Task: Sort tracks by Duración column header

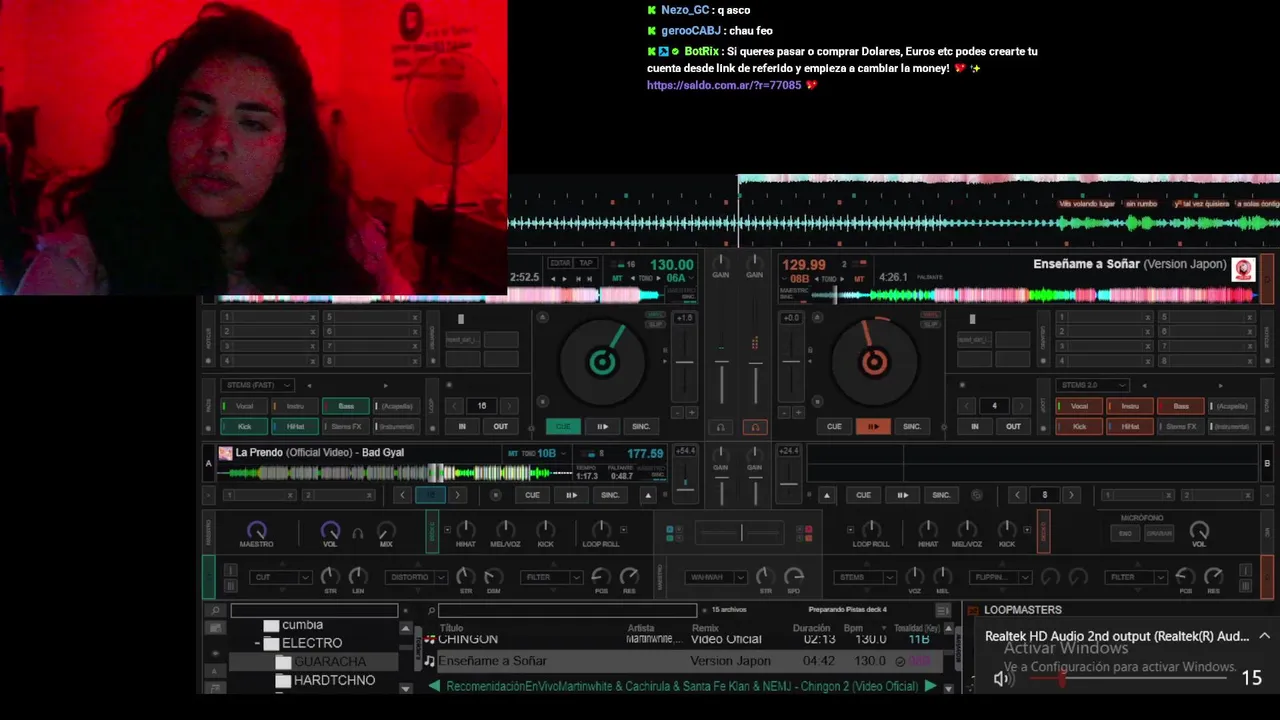Action: (x=812, y=628)
